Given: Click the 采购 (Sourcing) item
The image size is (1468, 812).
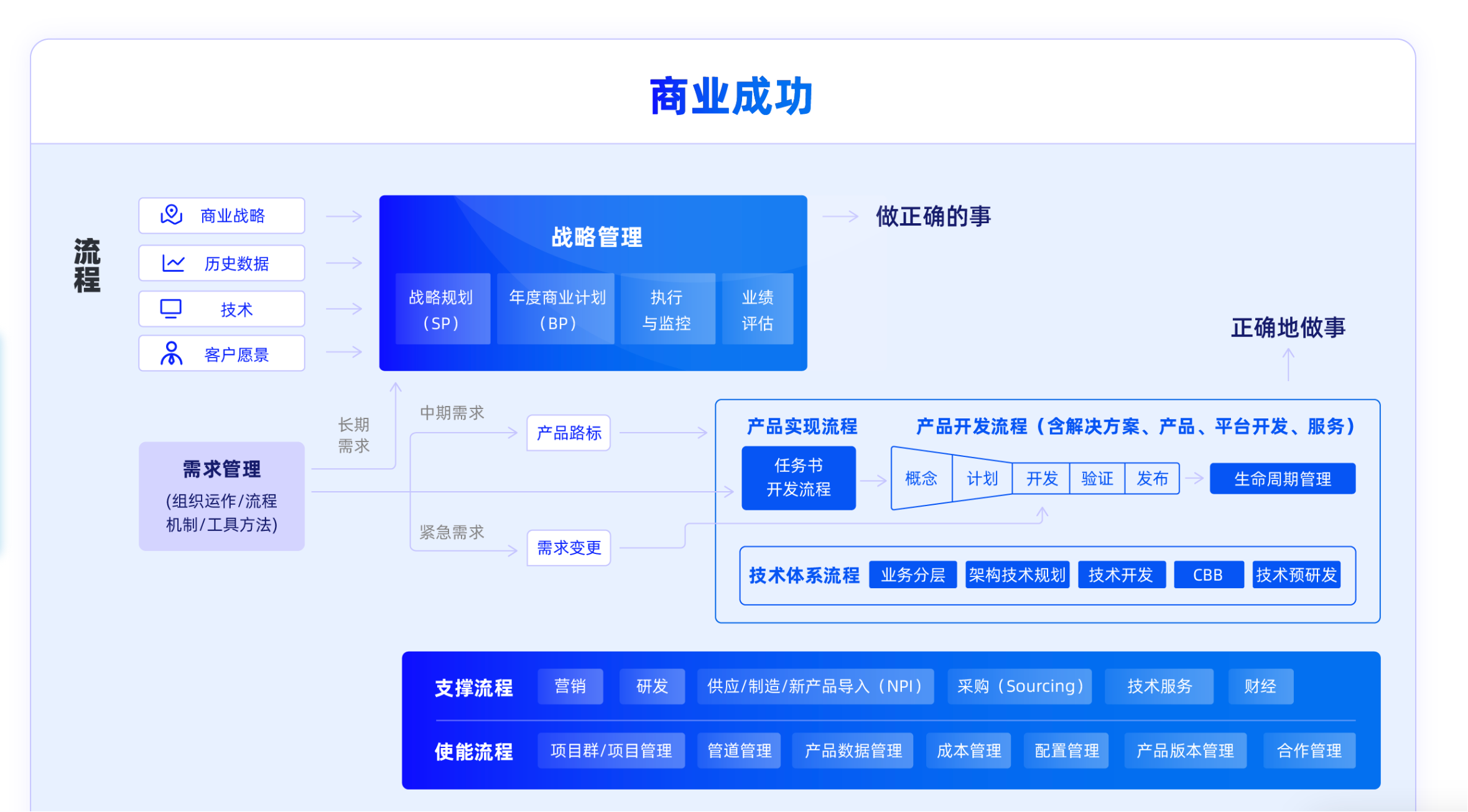Looking at the screenshot, I should click(x=1020, y=686).
